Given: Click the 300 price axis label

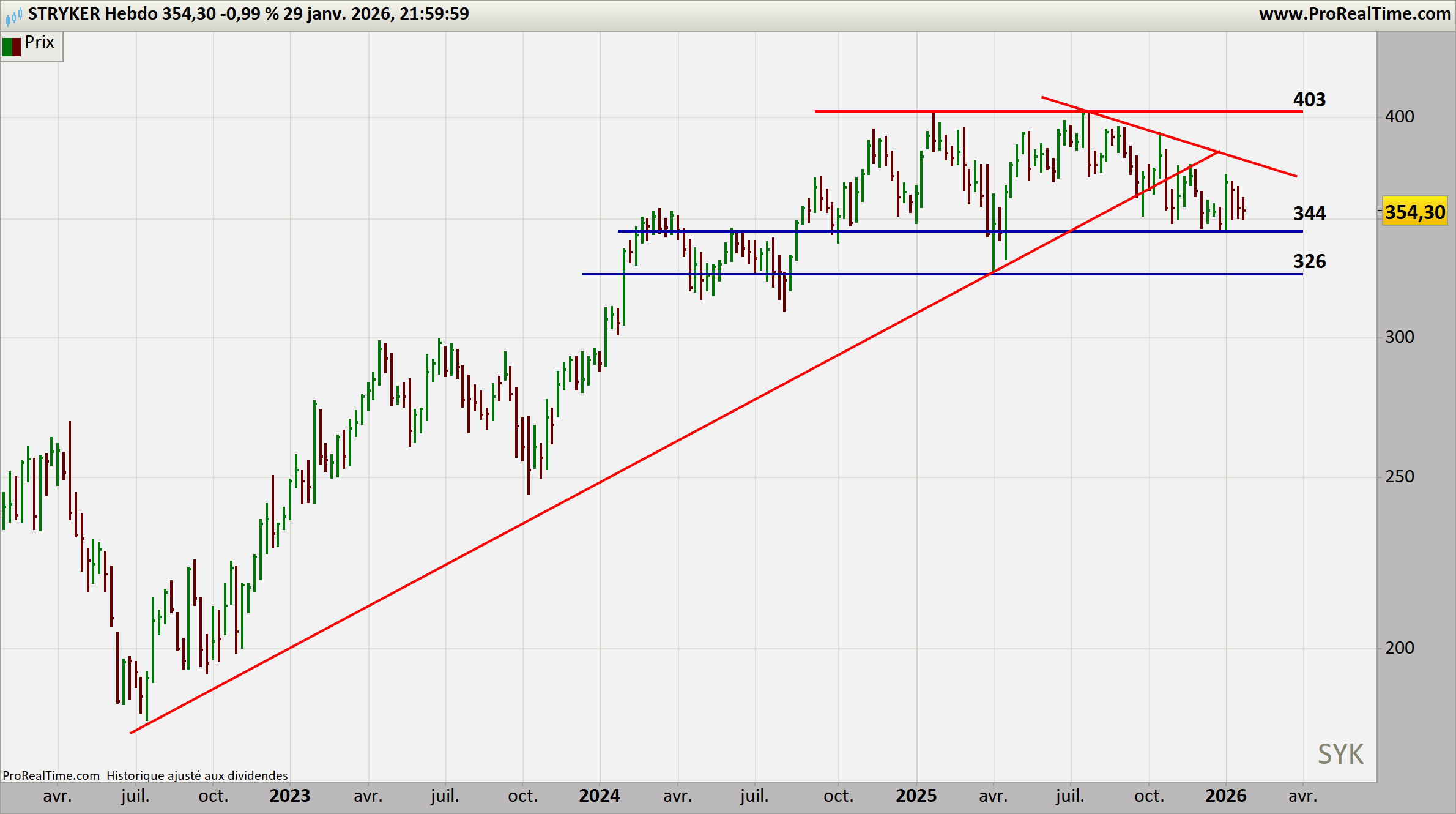Looking at the screenshot, I should coord(1399,337).
